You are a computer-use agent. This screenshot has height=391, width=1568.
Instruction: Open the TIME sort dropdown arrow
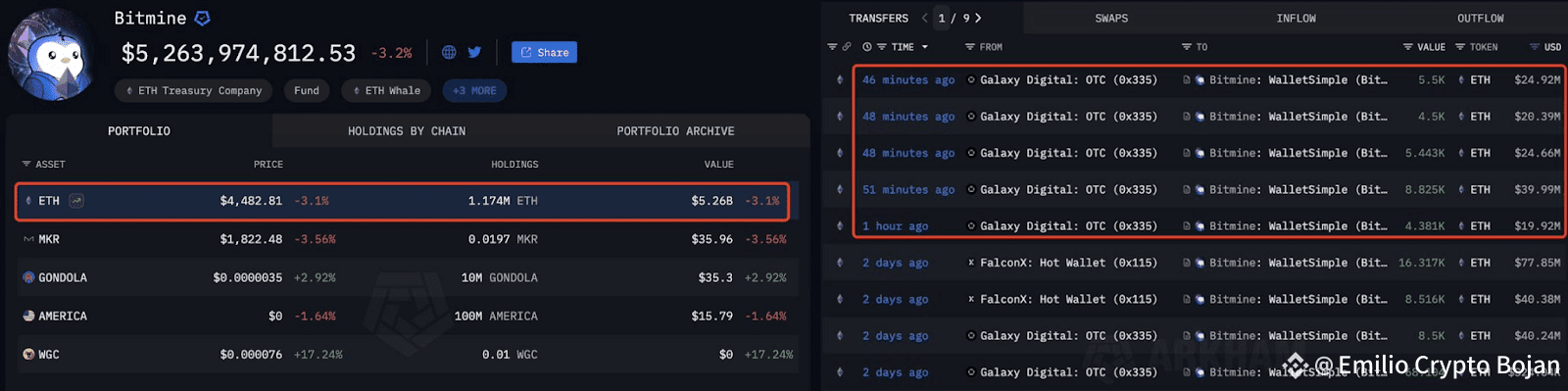click(924, 47)
